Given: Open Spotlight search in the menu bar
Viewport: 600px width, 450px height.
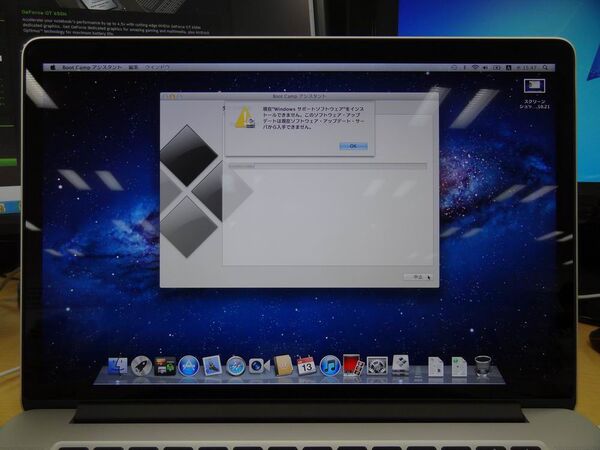Looking at the screenshot, I should (x=545, y=68).
